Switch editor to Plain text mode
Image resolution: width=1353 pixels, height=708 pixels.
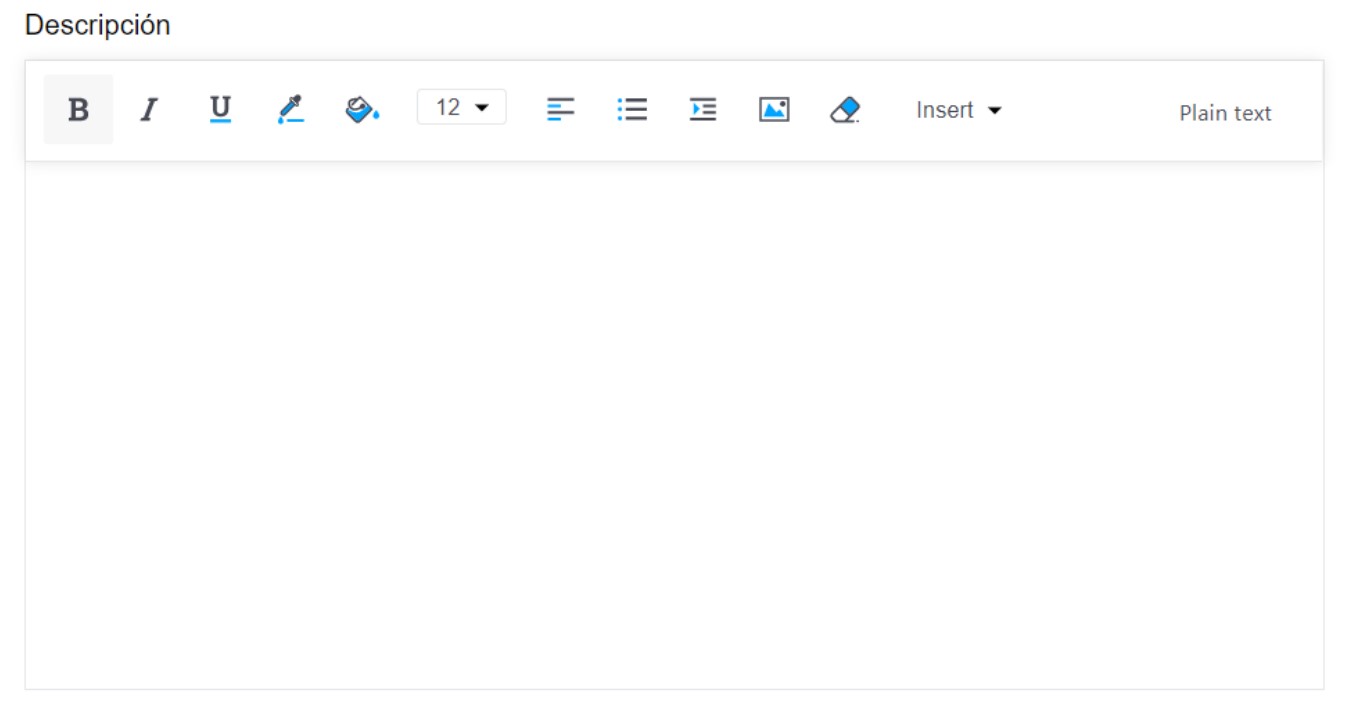pos(1225,113)
